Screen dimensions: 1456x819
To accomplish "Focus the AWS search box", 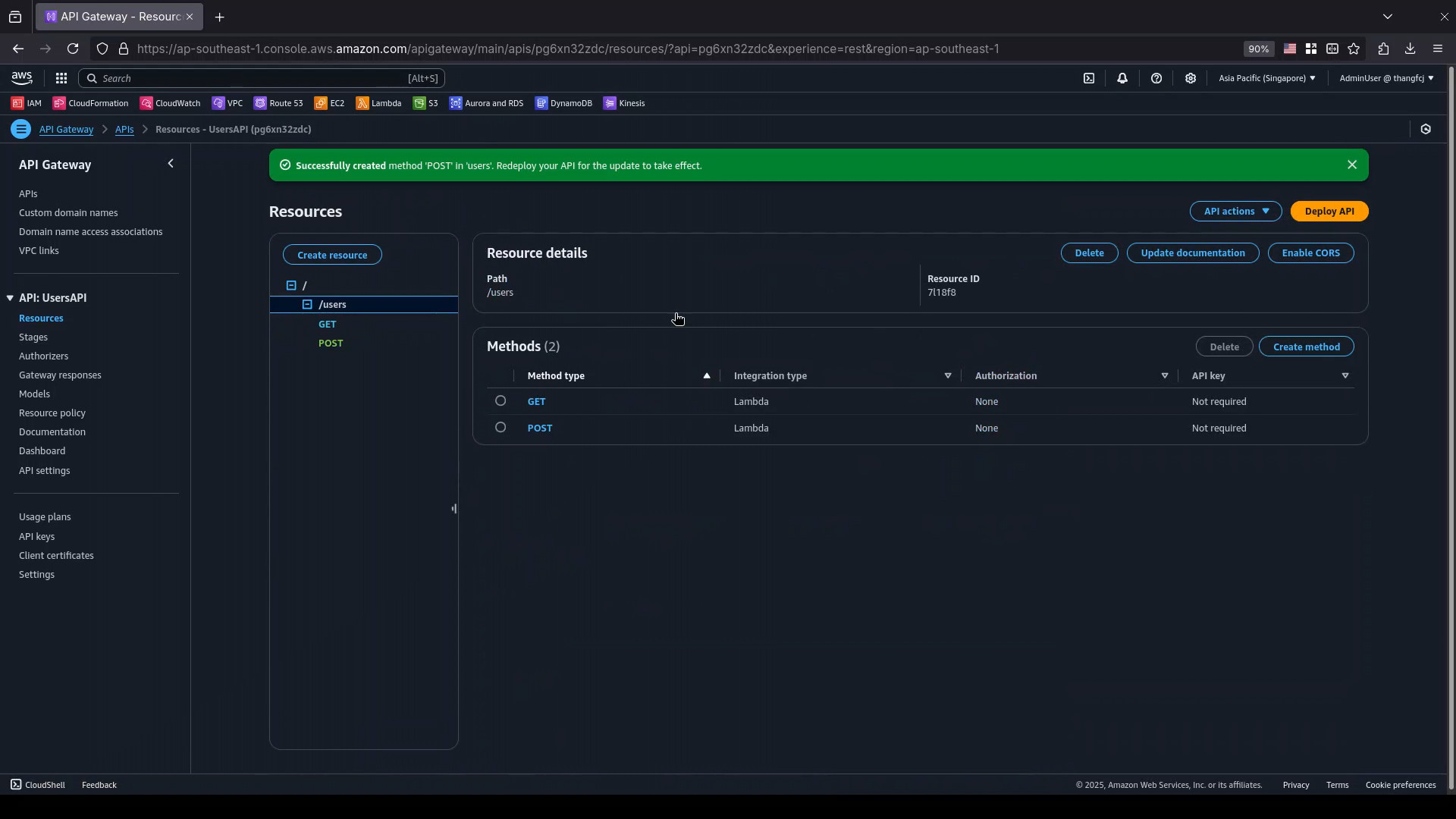I will pos(262,78).
